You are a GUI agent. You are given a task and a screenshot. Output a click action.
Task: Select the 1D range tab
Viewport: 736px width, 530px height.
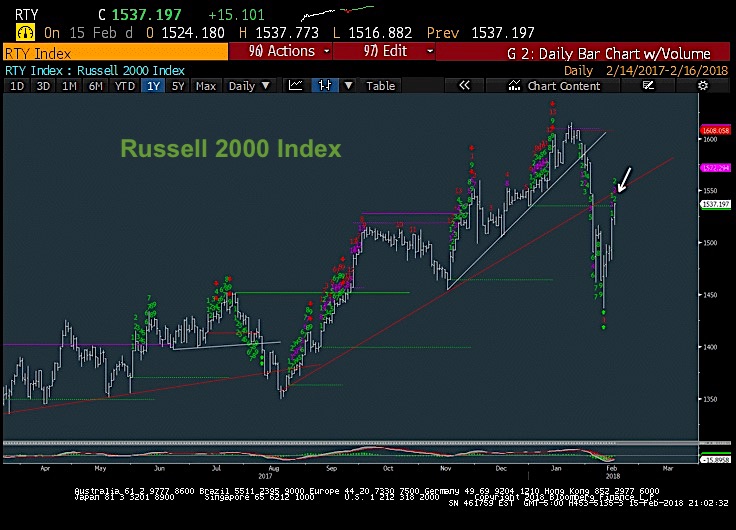[x=17, y=86]
